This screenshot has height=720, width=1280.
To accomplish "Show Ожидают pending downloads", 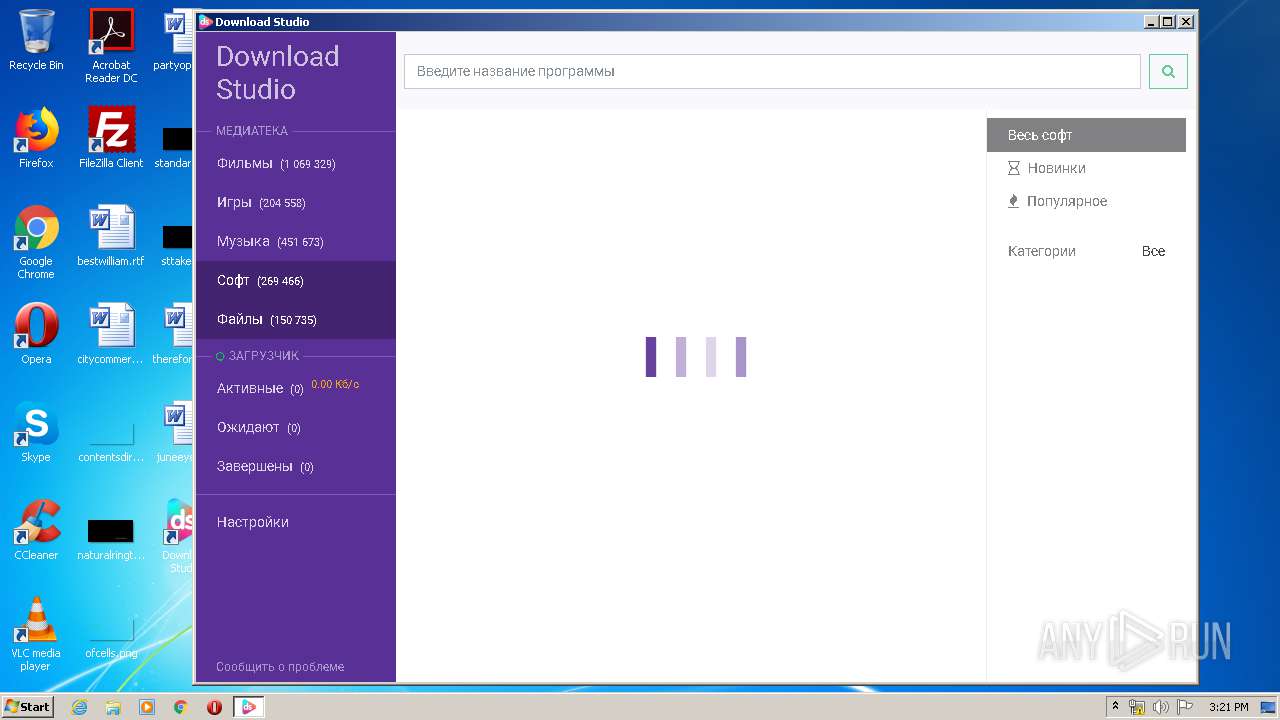I will [296, 427].
